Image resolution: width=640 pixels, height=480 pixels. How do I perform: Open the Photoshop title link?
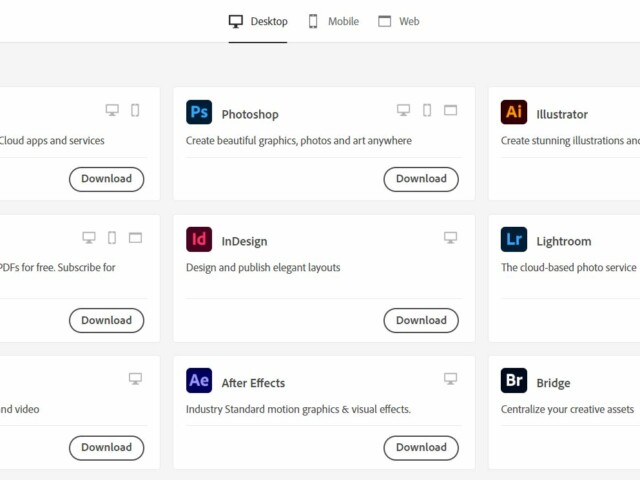click(250, 114)
